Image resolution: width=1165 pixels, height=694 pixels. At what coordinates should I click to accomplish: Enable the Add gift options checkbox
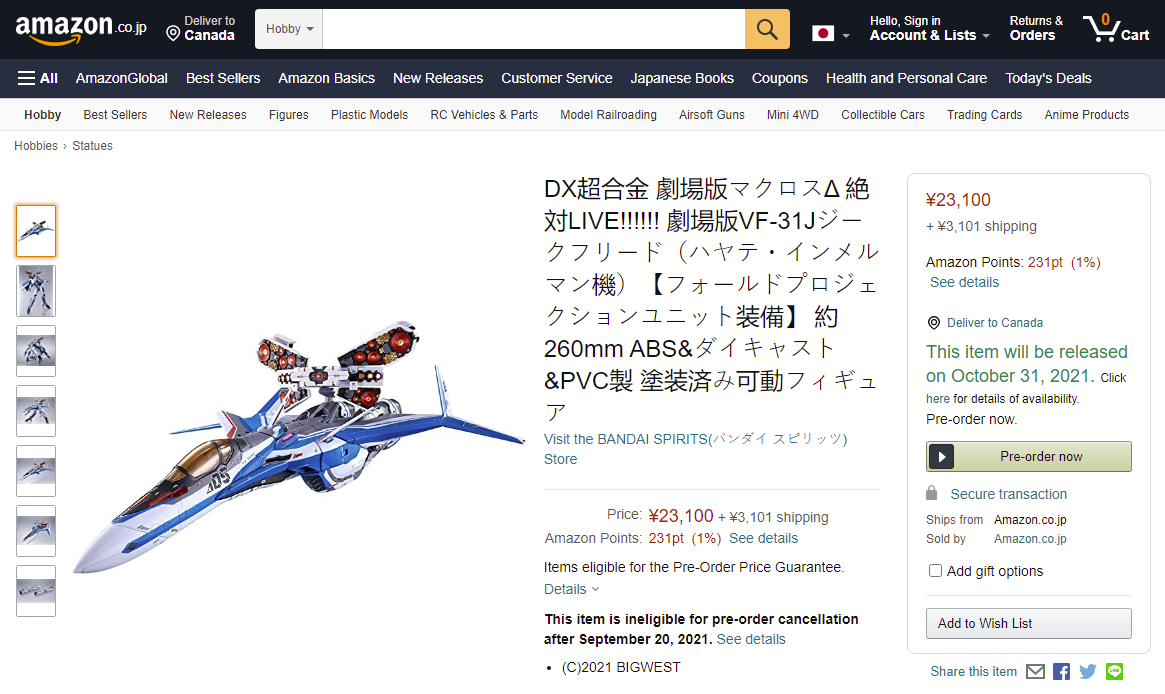click(x=935, y=571)
